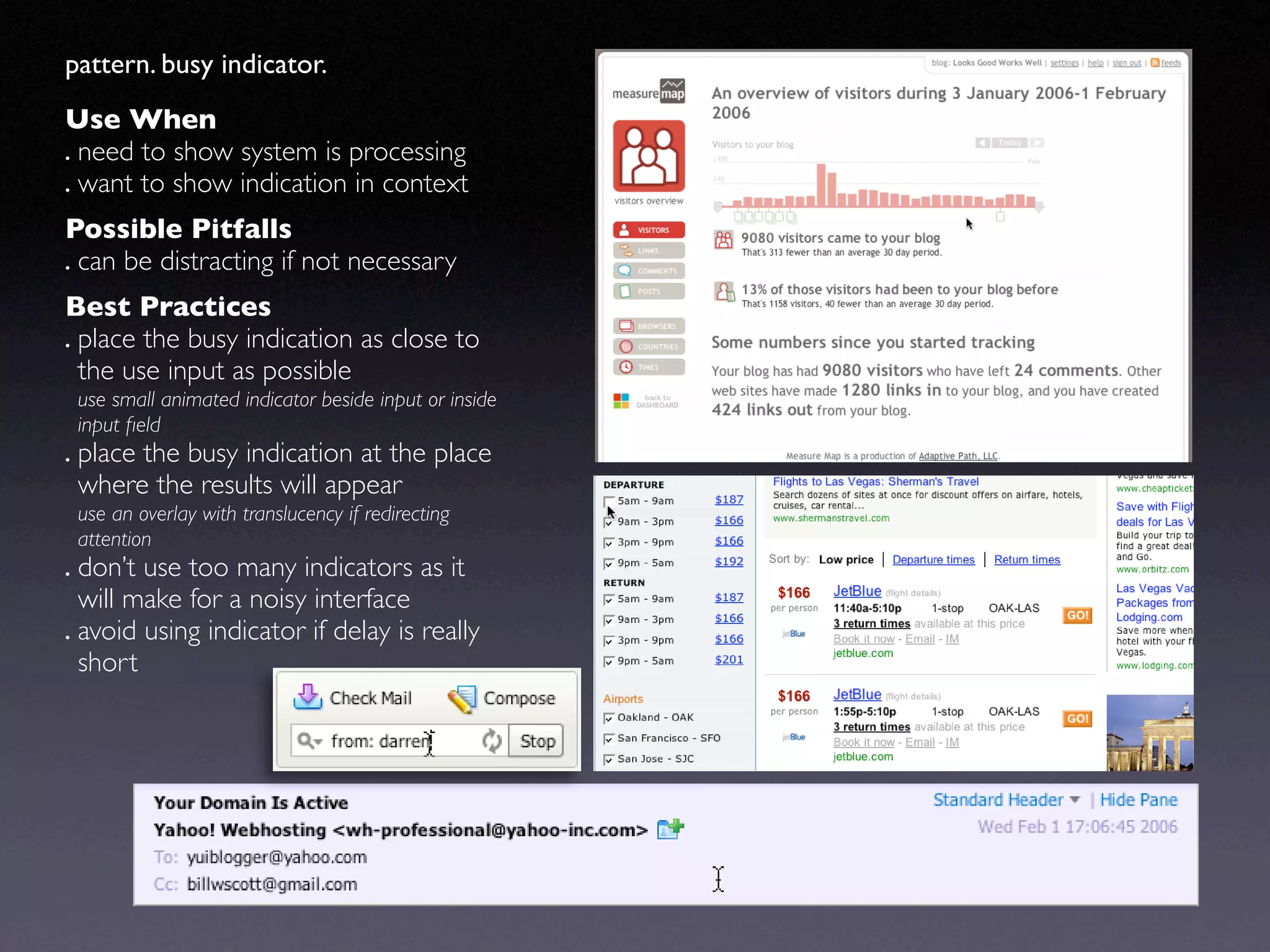Click Hide Pane in email header
The width and height of the screenshot is (1270, 952).
[1139, 800]
